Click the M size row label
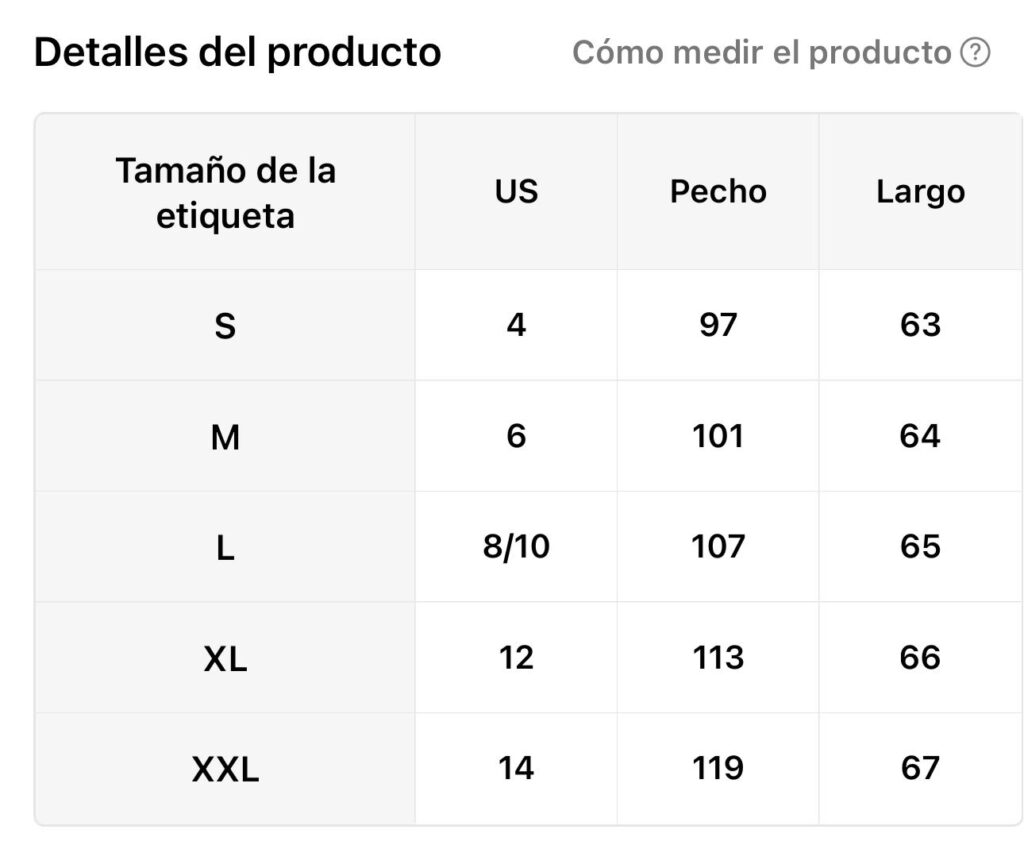This screenshot has width=1024, height=849. 225,436
